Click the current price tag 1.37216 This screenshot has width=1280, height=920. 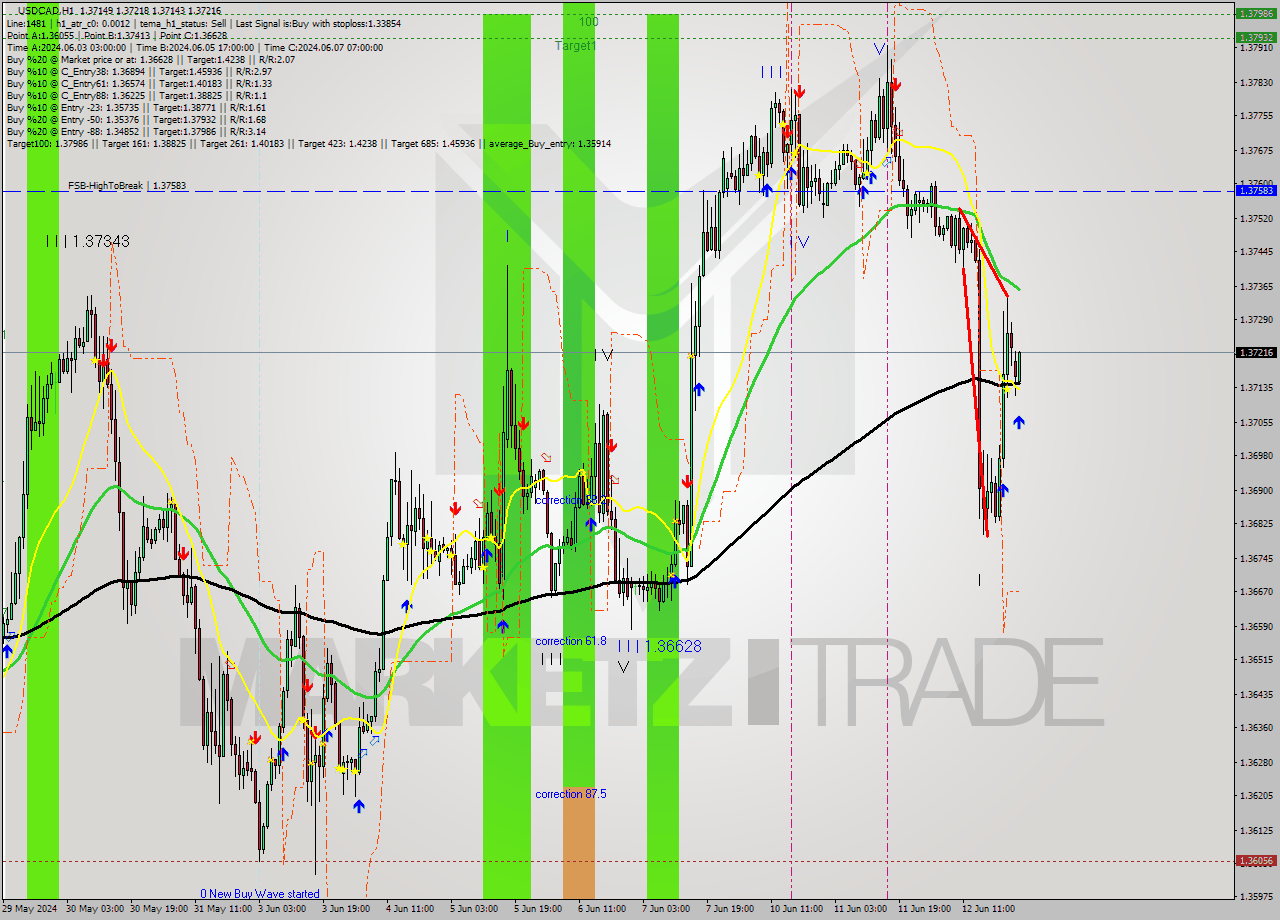[x=1256, y=353]
